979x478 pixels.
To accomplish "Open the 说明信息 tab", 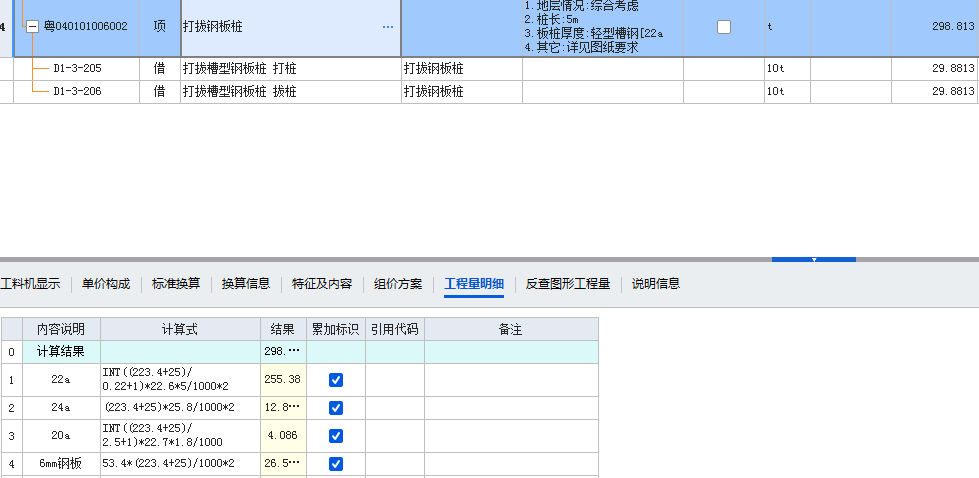I will click(656, 284).
